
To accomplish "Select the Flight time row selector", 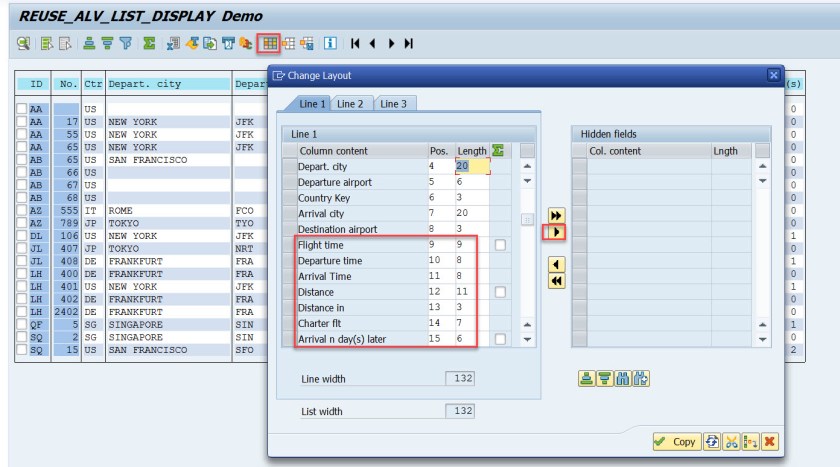I will [x=289, y=245].
